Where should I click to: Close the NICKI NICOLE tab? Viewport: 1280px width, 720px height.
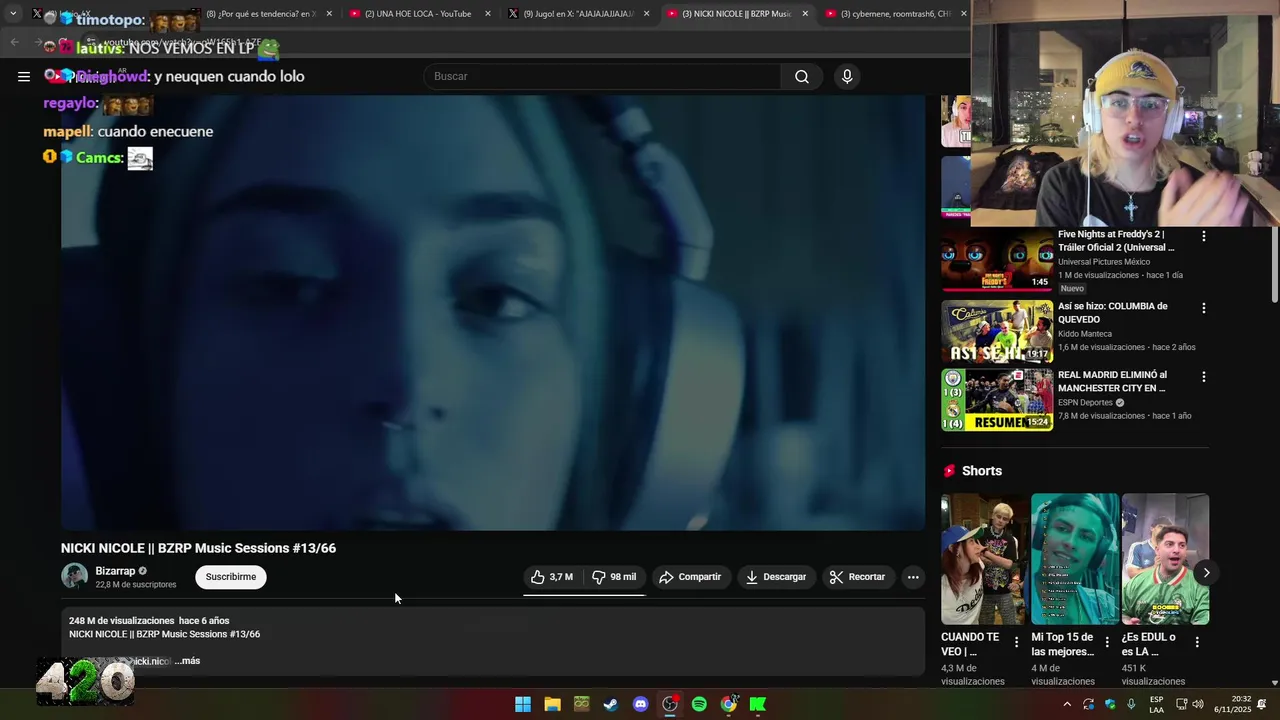[805, 14]
